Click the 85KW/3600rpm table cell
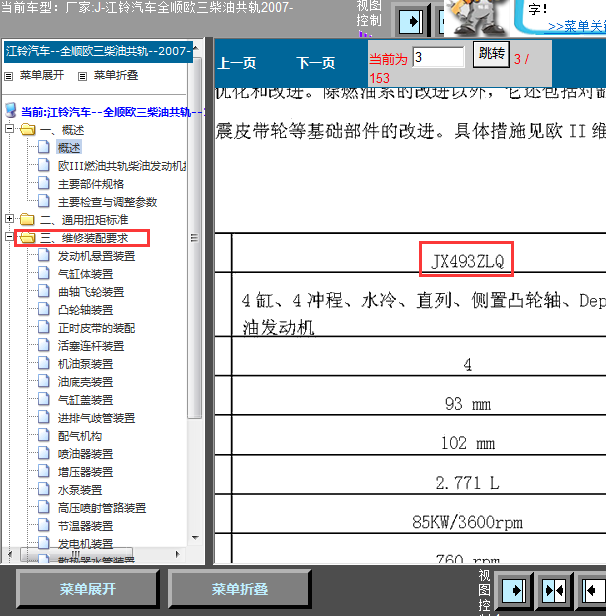The width and height of the screenshot is (606, 616). tap(467, 522)
